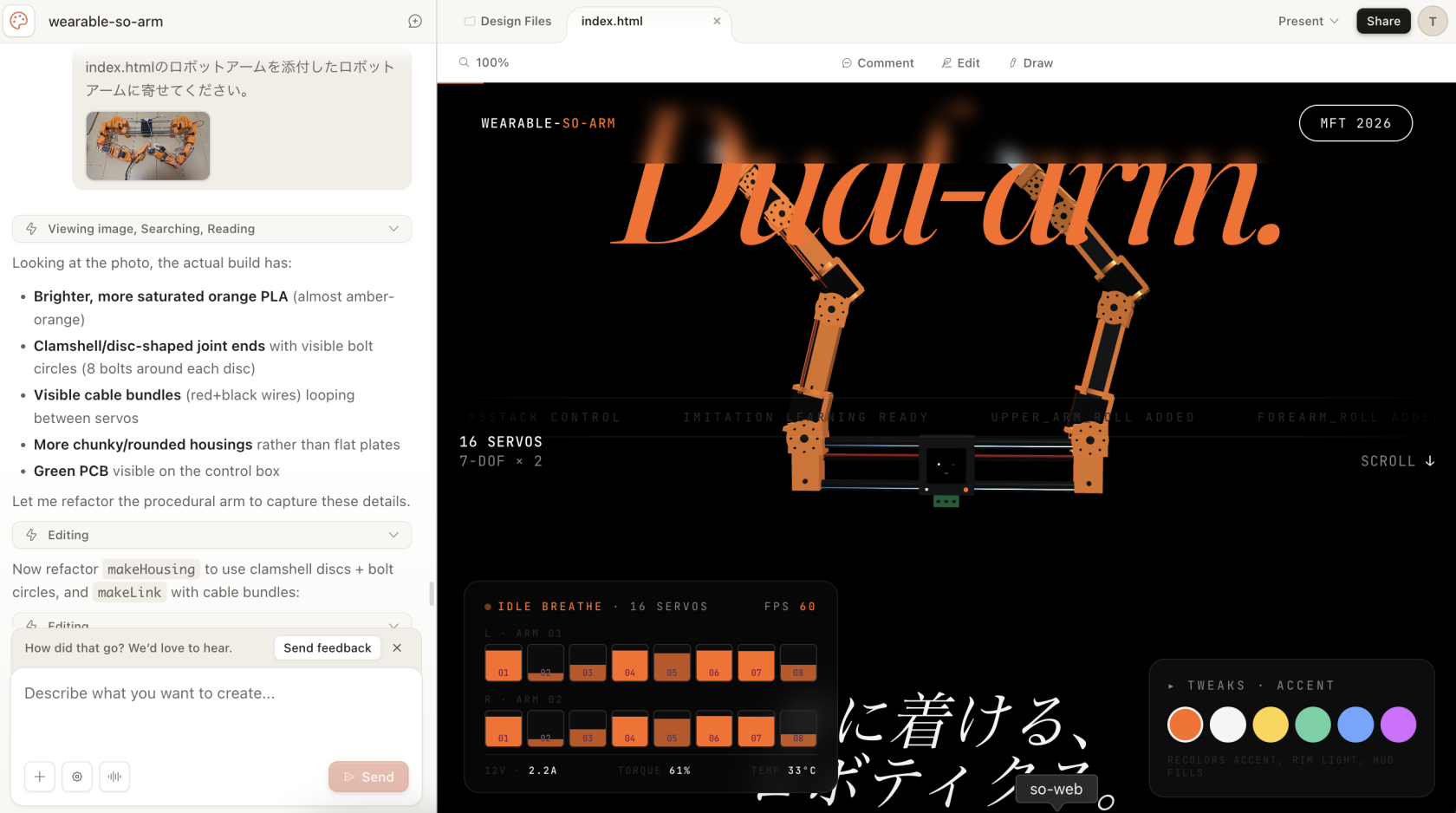Dismiss the feedback prompt with its X
This screenshot has width=1456, height=813.
(x=397, y=647)
